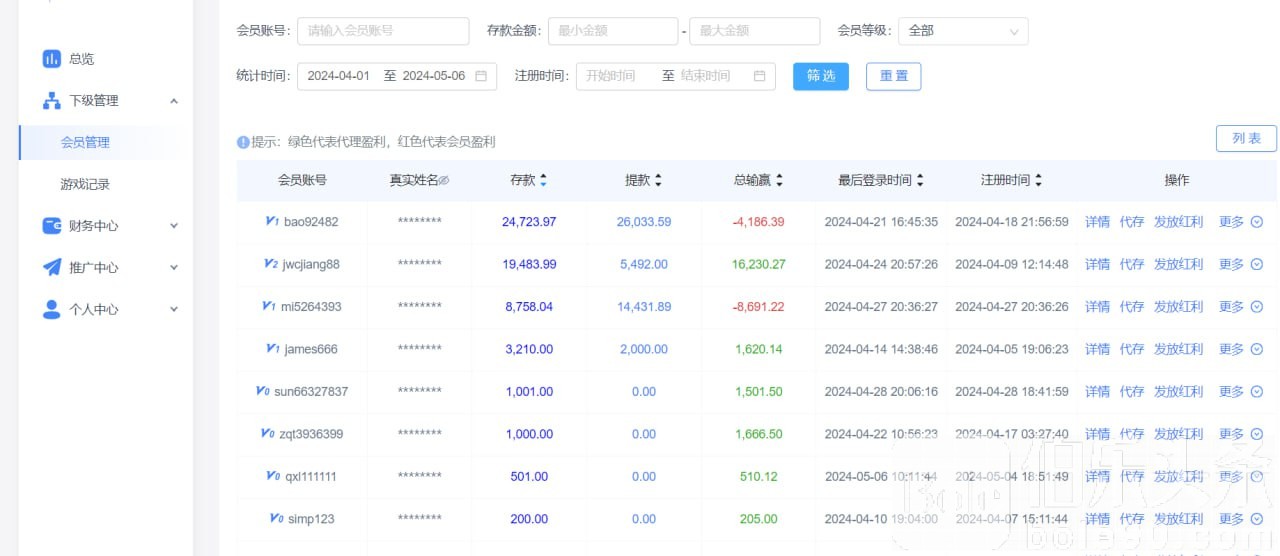This screenshot has height=556, width=1280.
Task: Open 推广中心 menu label
Action: point(93,268)
